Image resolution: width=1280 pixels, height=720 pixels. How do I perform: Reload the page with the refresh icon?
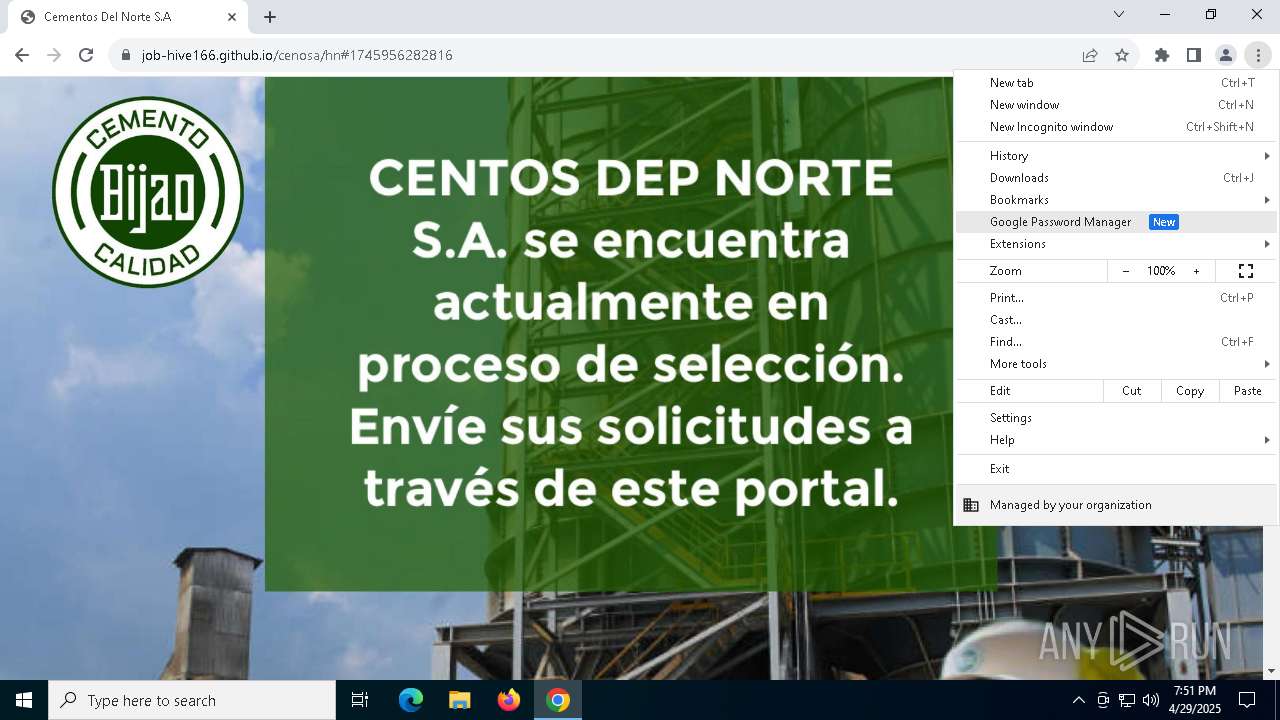click(x=86, y=55)
